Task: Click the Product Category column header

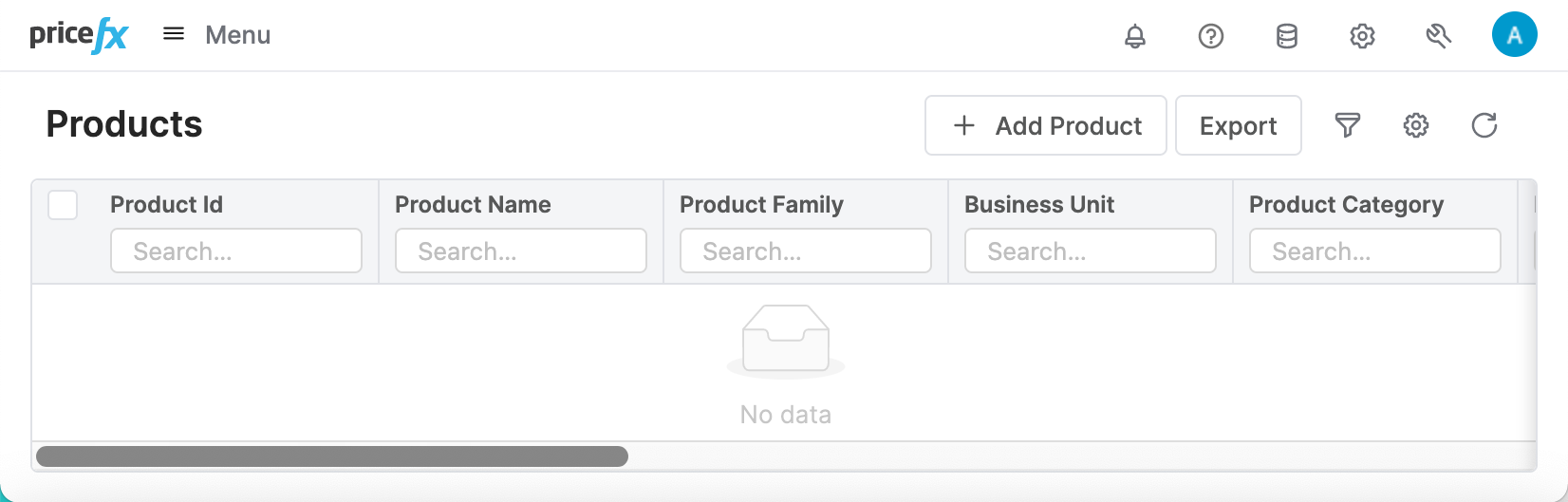Action: (x=1346, y=205)
